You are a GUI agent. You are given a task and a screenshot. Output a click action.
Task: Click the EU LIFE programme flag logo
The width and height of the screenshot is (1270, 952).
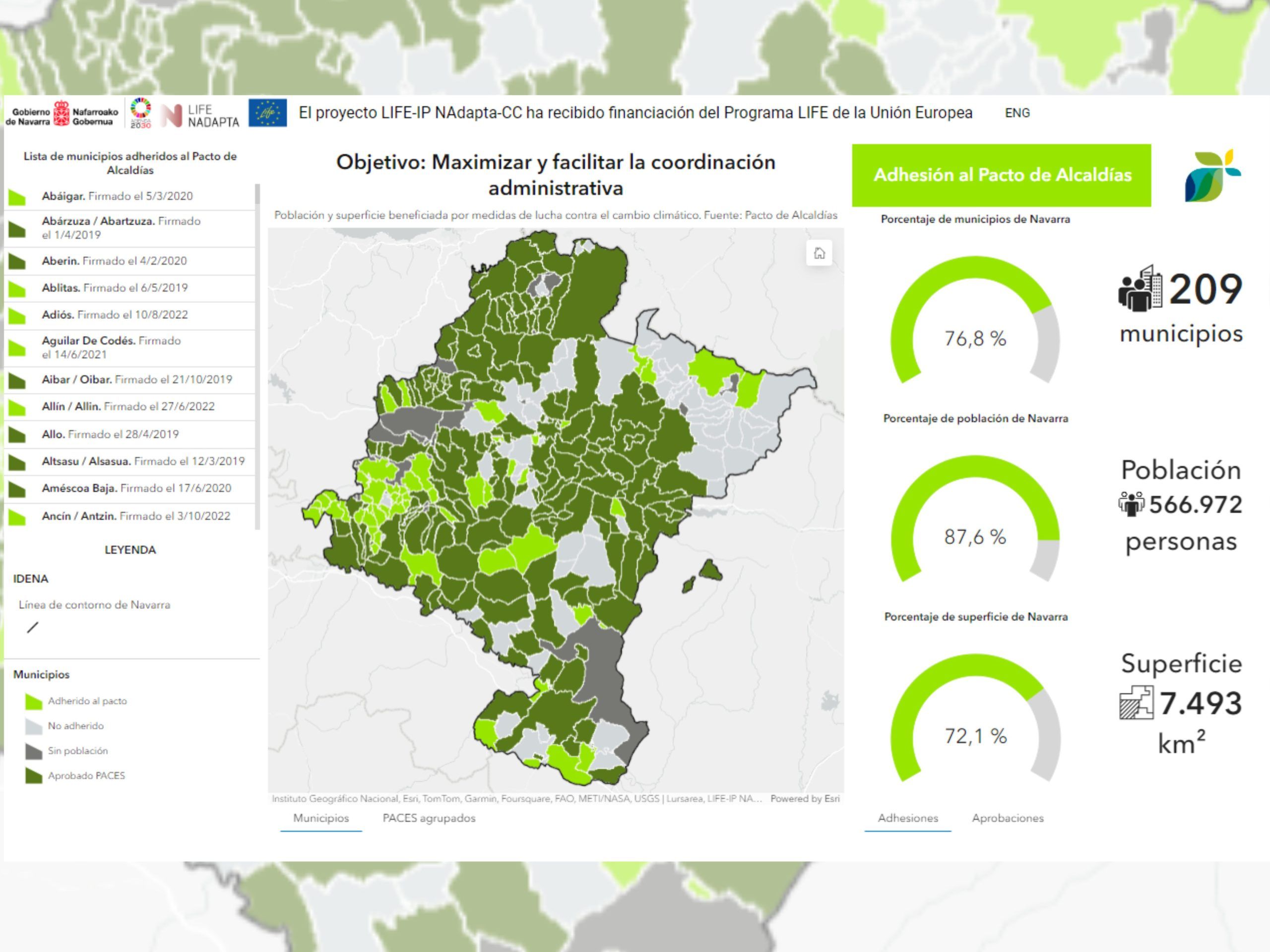click(267, 113)
